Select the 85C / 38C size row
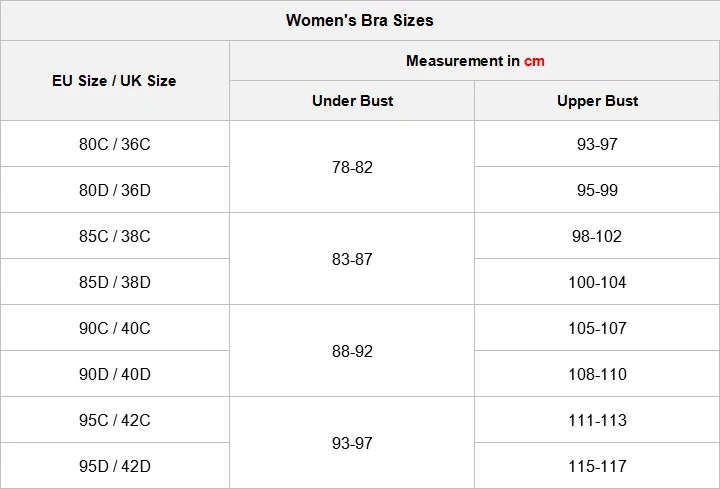The width and height of the screenshot is (720, 489). [114, 236]
